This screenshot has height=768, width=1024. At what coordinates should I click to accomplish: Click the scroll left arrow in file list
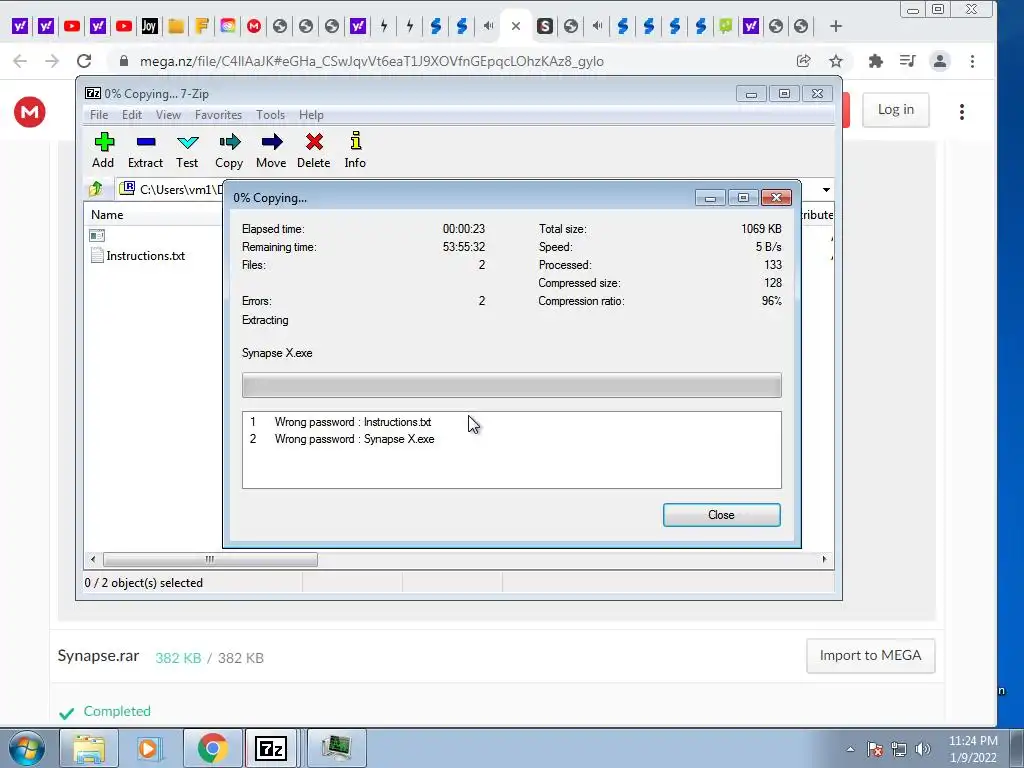(x=93, y=560)
